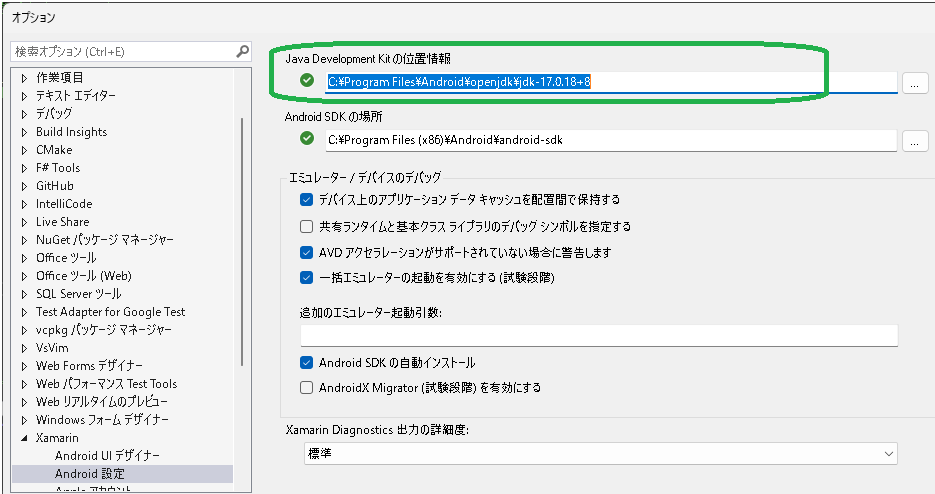Enable AndroidX Migrator (試験段階) checkbox
Image resolution: width=935 pixels, height=494 pixels.
tap(307, 387)
